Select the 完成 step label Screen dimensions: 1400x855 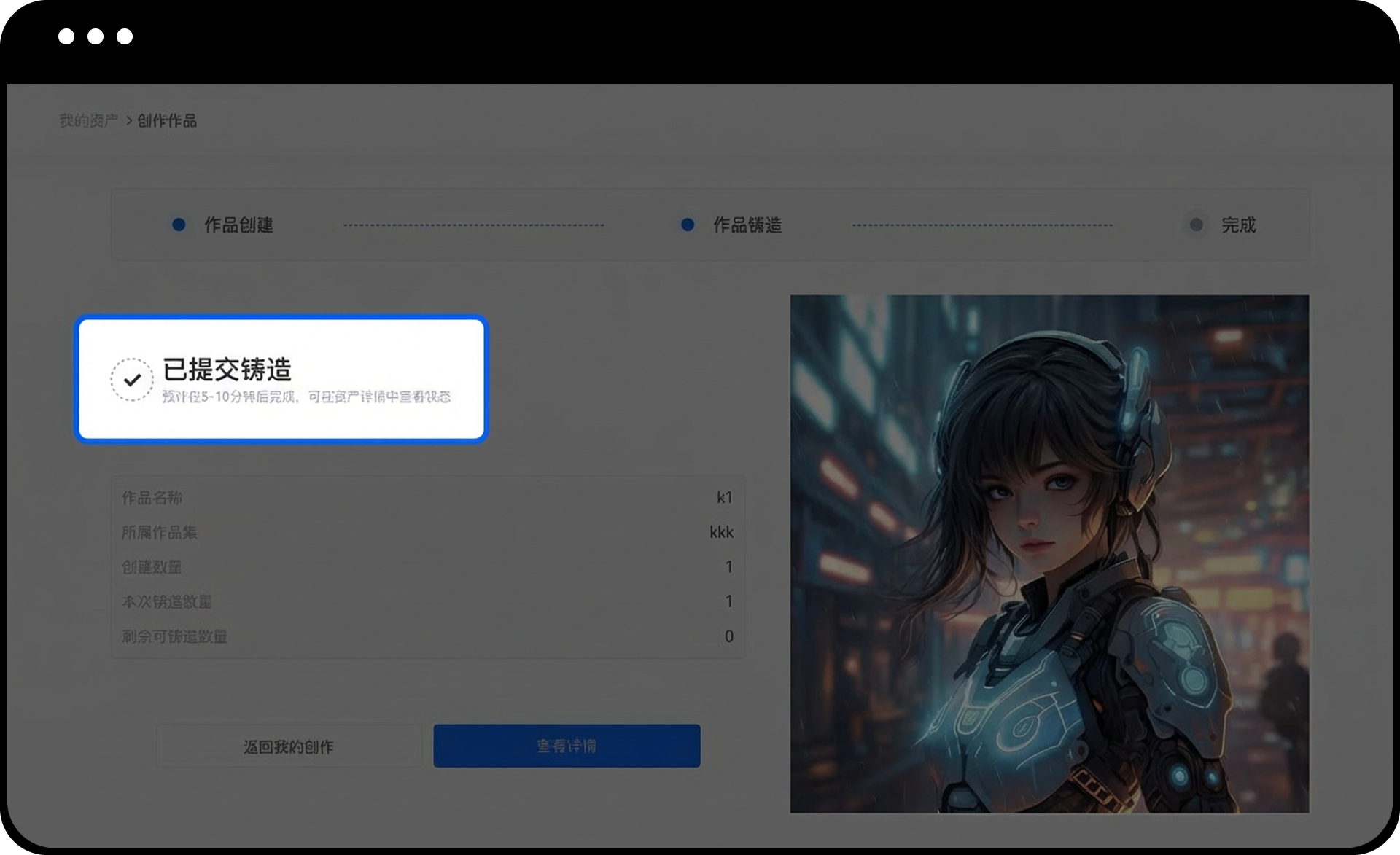point(1239,225)
